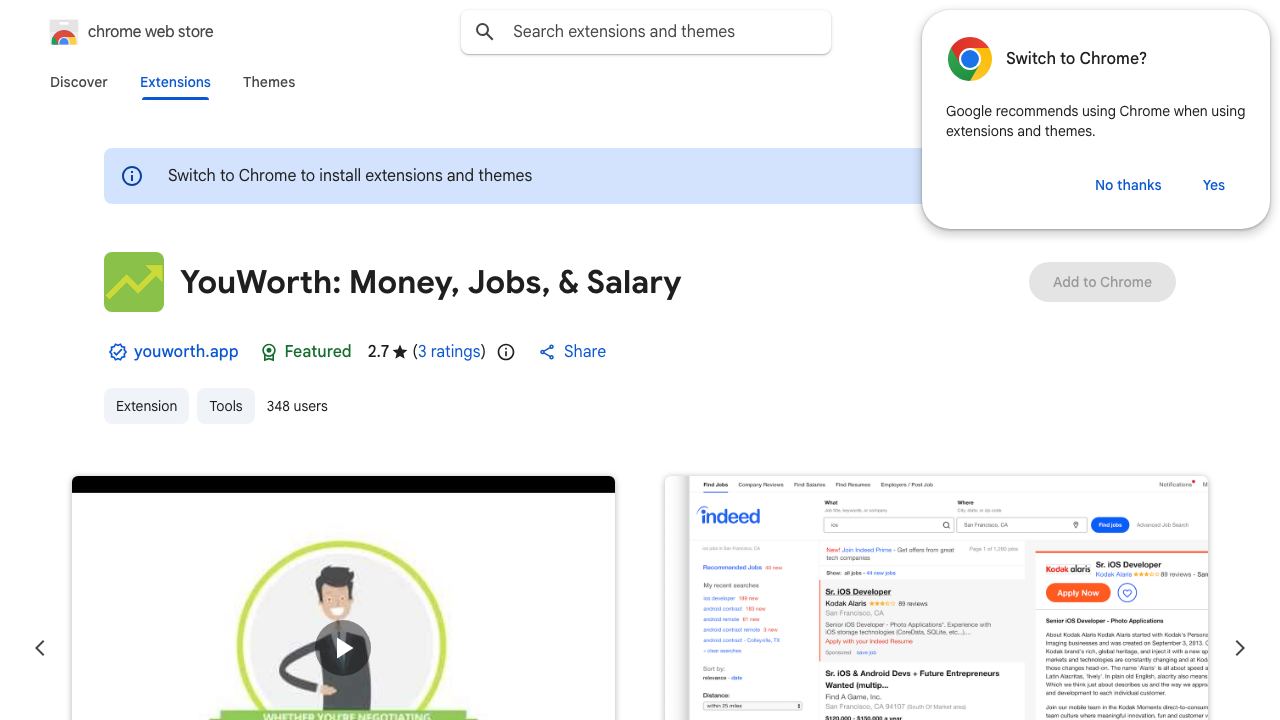The width and height of the screenshot is (1280, 720).
Task: Click the 348 users text
Action: pyautogui.click(x=297, y=406)
